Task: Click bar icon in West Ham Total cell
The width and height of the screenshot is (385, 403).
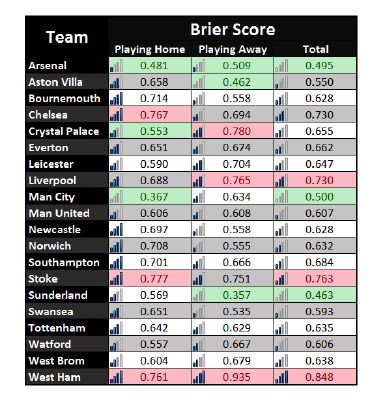Action: [281, 377]
